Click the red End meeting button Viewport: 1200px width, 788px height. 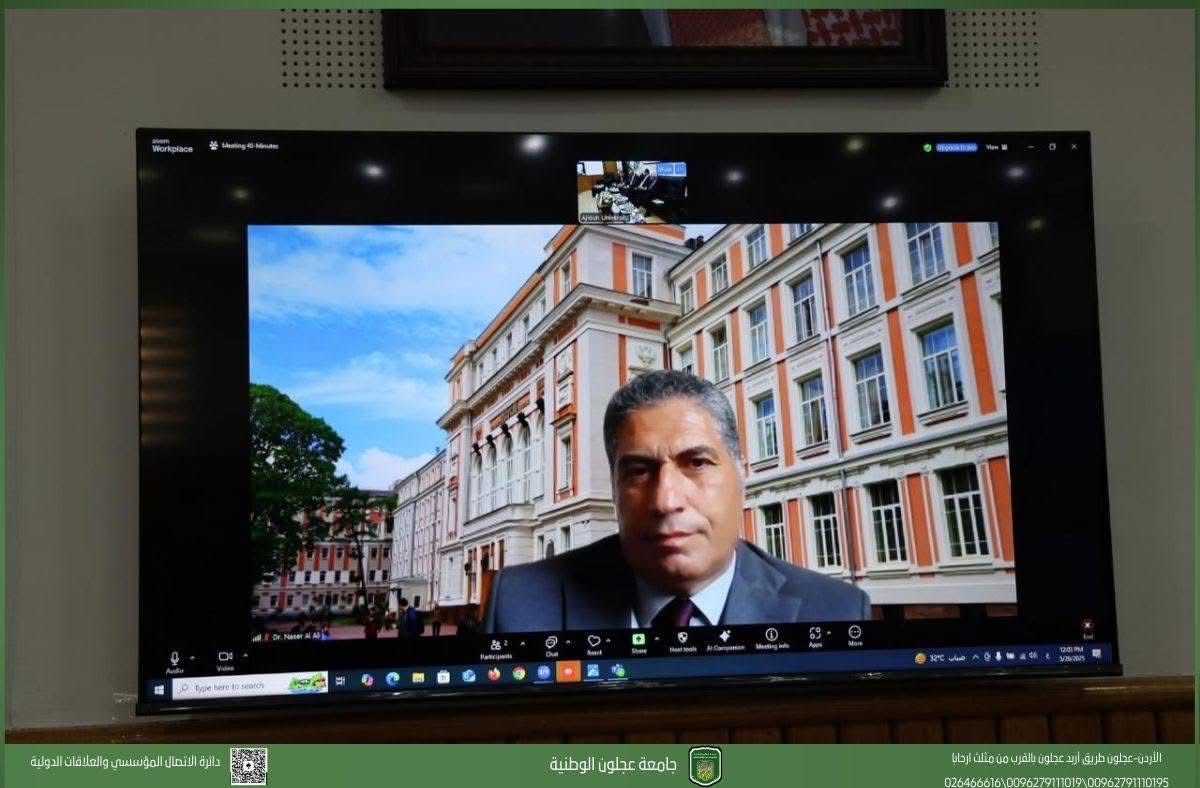point(1088,626)
